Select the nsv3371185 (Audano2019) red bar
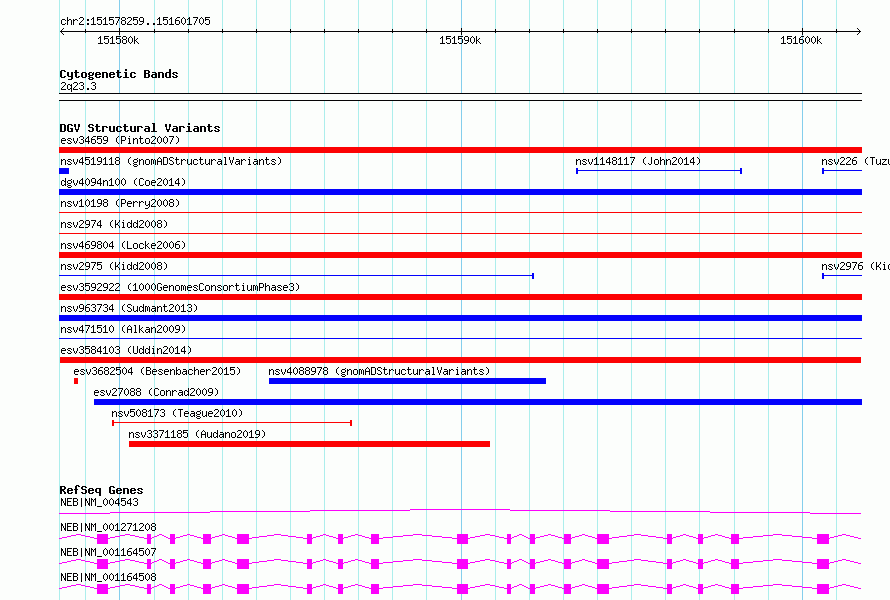The width and height of the screenshot is (890, 600). click(x=309, y=444)
